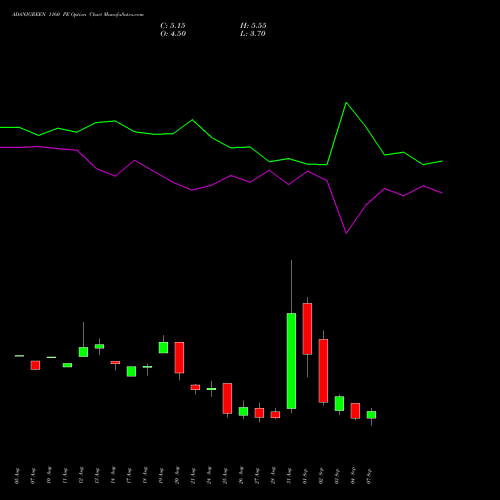Select the small red 21 Aug candlestick

click(x=195, y=387)
